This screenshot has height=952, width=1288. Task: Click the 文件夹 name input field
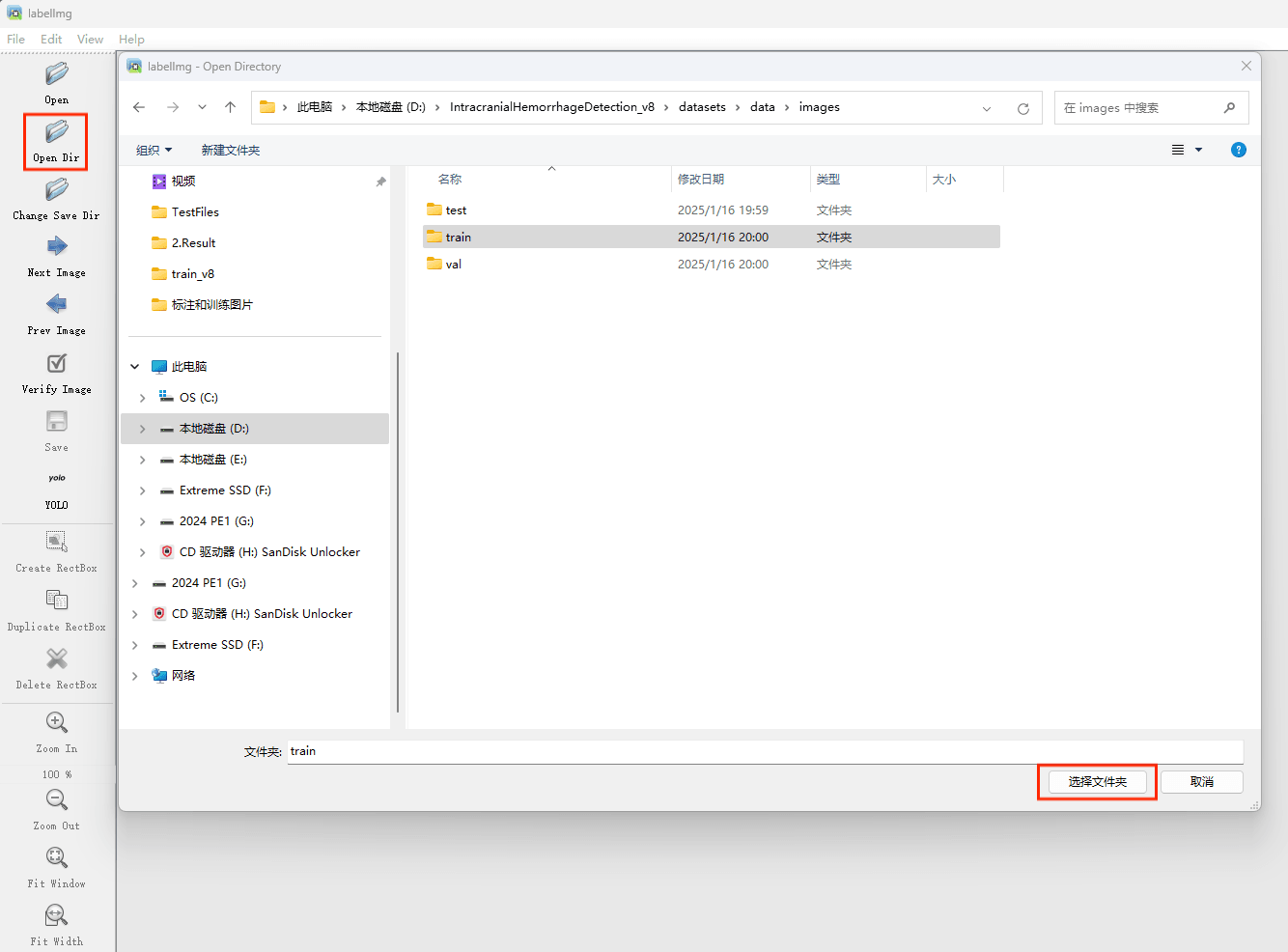(763, 751)
